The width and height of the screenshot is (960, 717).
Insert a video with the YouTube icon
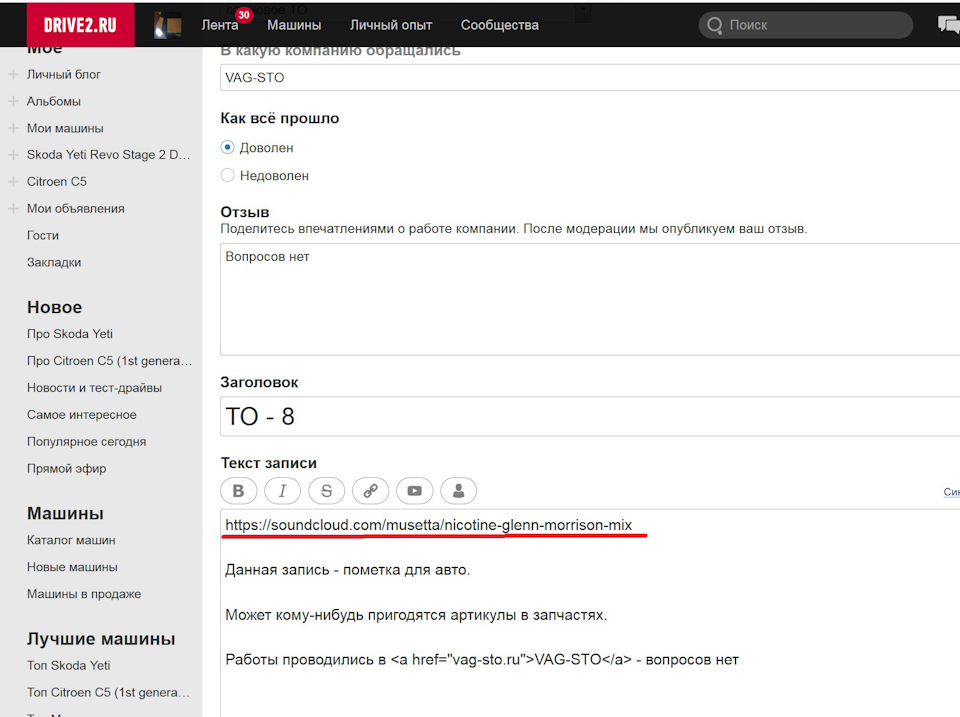coord(414,490)
